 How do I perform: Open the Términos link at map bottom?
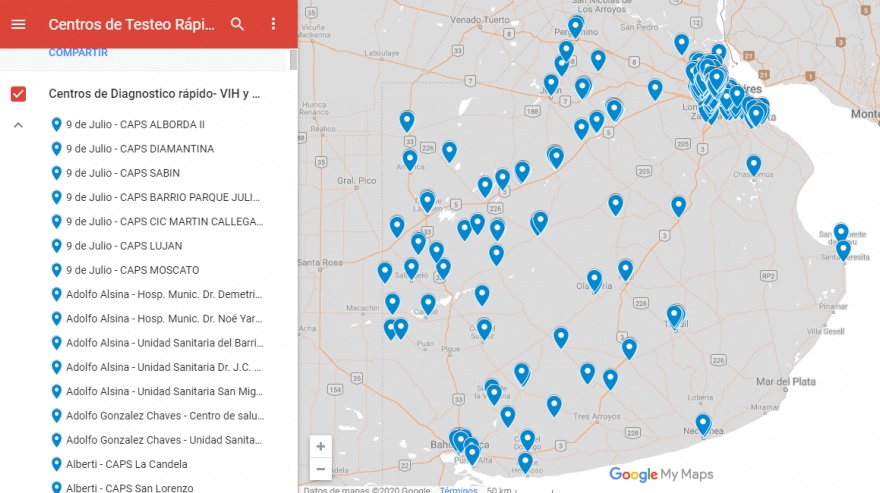(458, 490)
